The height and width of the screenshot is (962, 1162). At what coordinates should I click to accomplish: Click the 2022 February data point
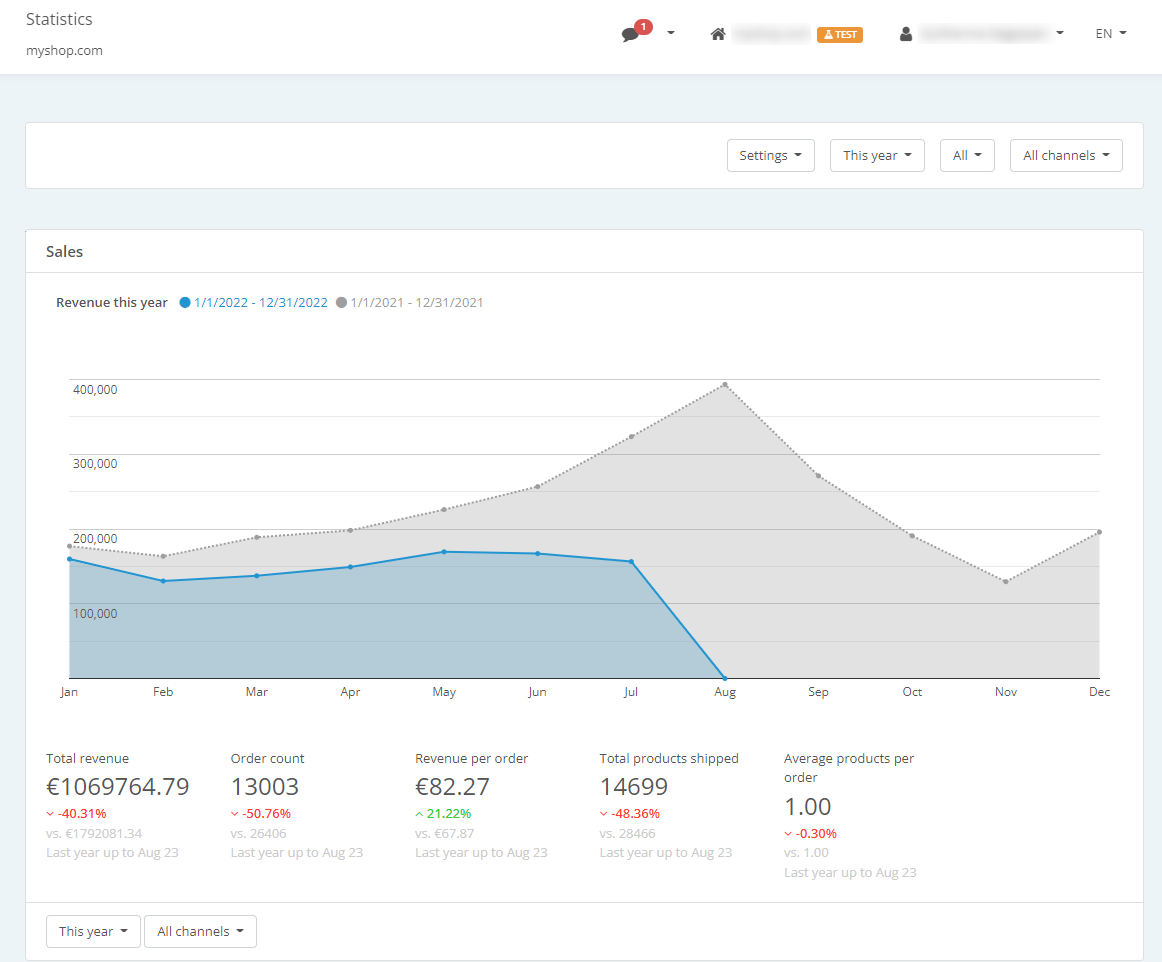163,581
